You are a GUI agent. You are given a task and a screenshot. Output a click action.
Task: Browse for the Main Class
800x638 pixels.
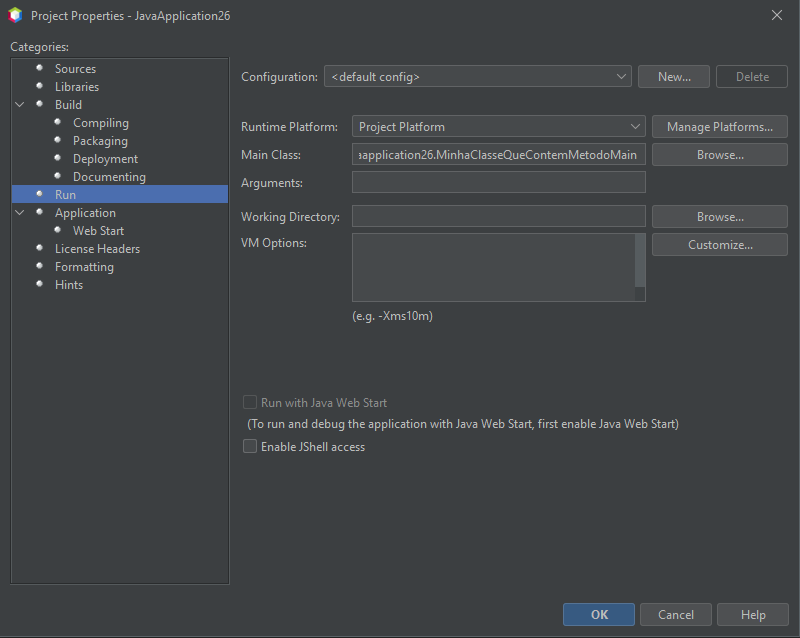pos(720,155)
